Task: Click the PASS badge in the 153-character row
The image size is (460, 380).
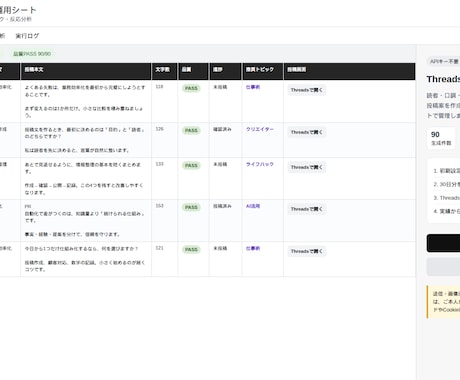Action: [191, 207]
